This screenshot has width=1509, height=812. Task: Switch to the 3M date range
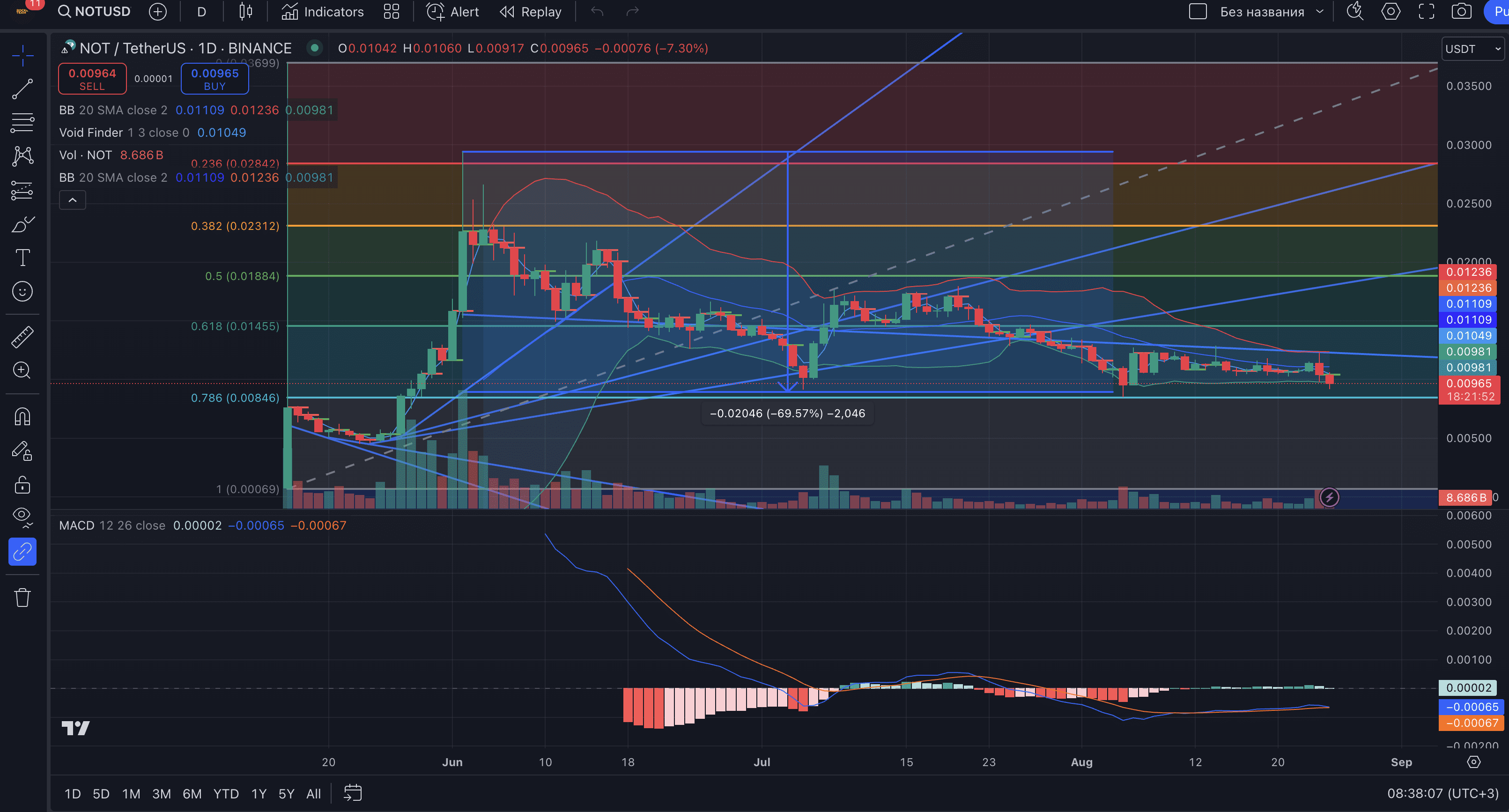[161, 794]
